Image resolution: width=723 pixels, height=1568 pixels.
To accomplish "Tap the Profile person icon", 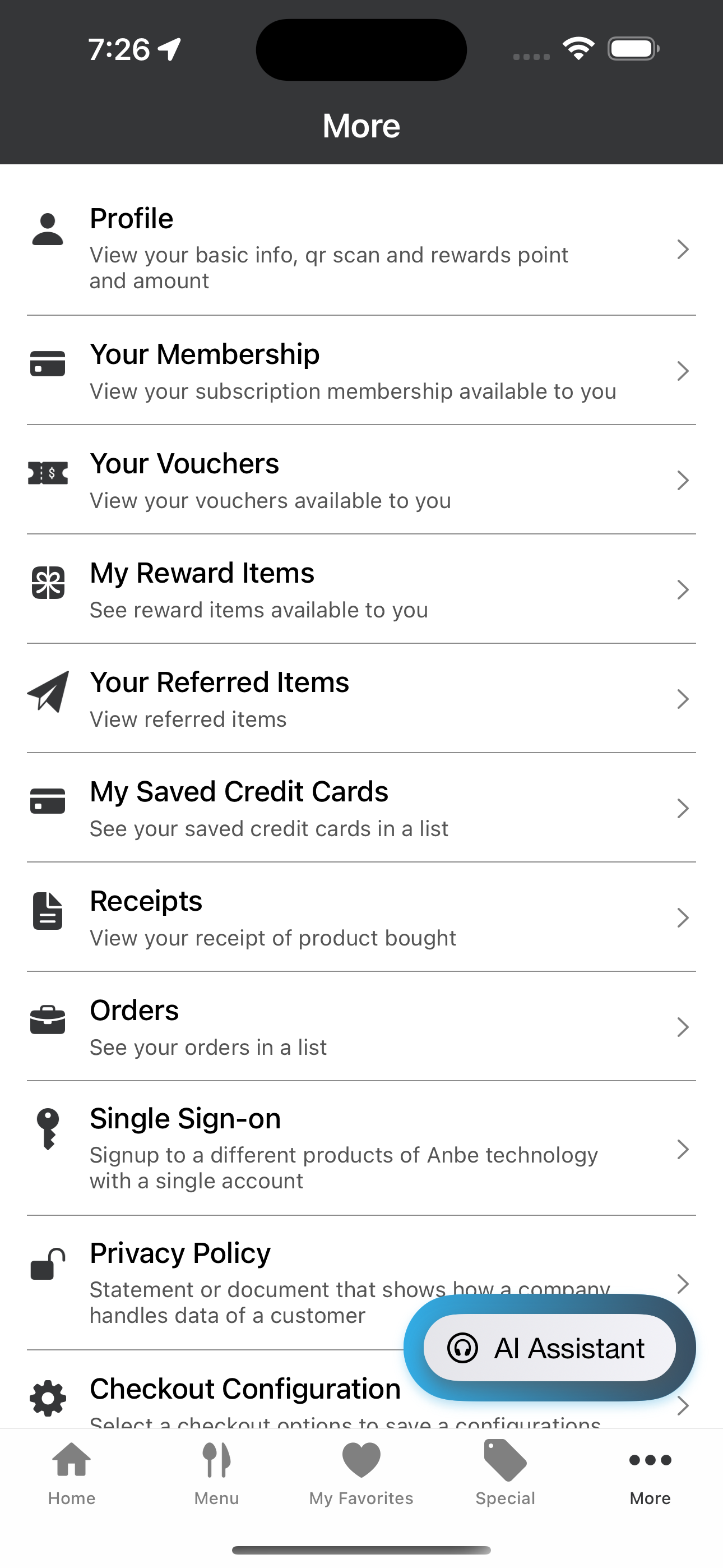I will 48,229.
